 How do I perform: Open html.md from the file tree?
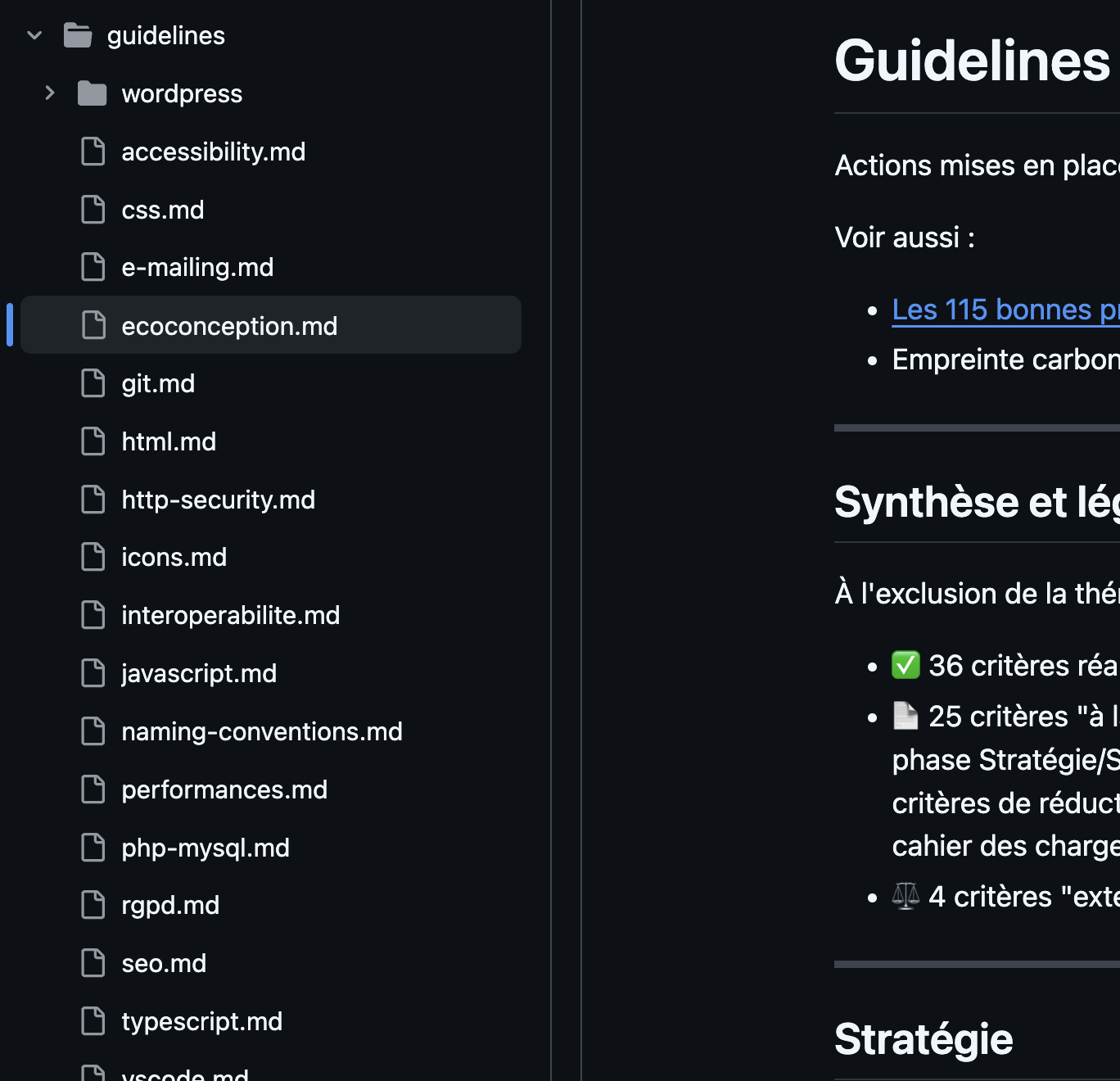(x=169, y=441)
